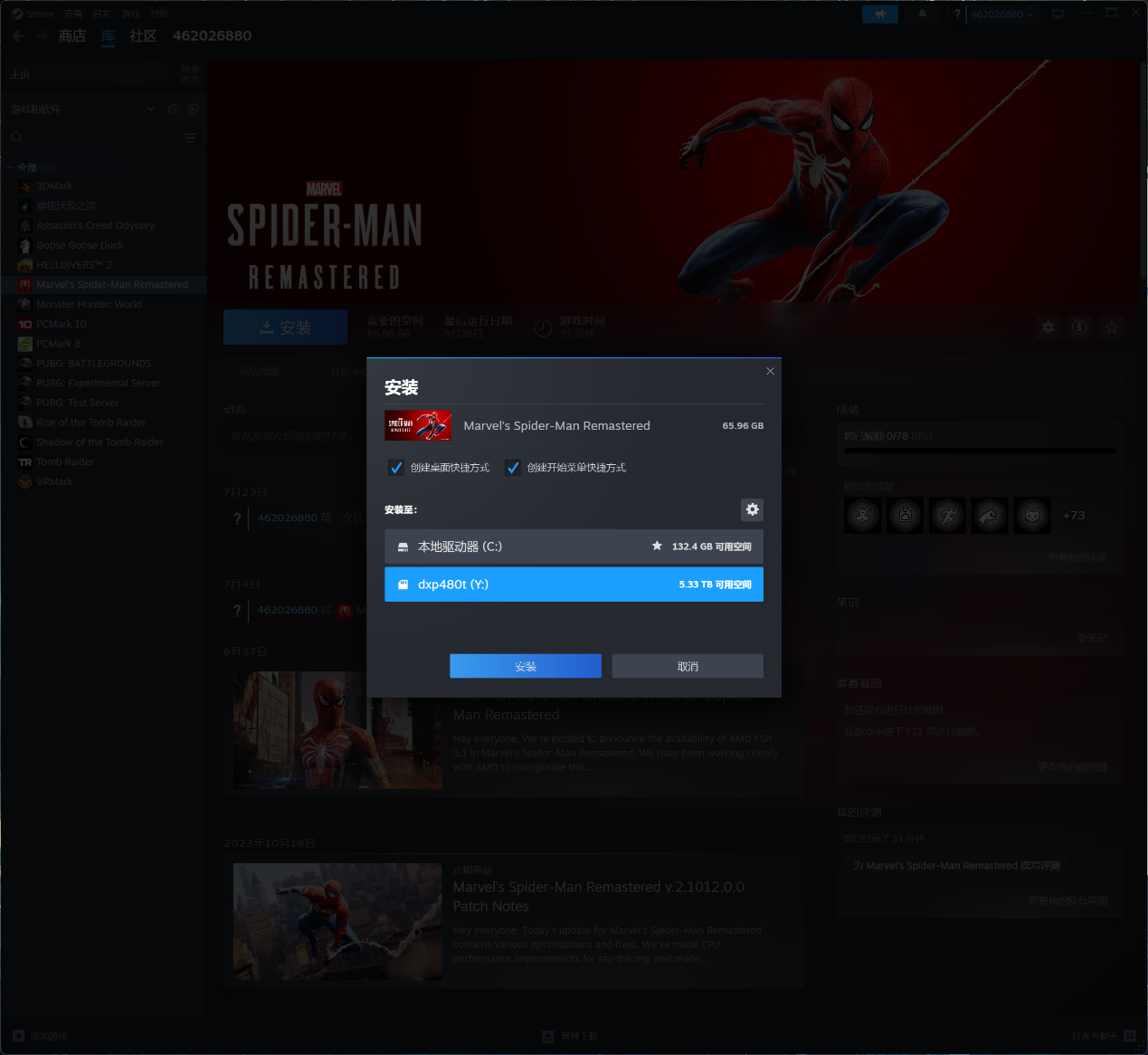Click the Spider-Man thumbnail in the install dialog
Image resolution: width=1148 pixels, height=1055 pixels.
(418, 425)
